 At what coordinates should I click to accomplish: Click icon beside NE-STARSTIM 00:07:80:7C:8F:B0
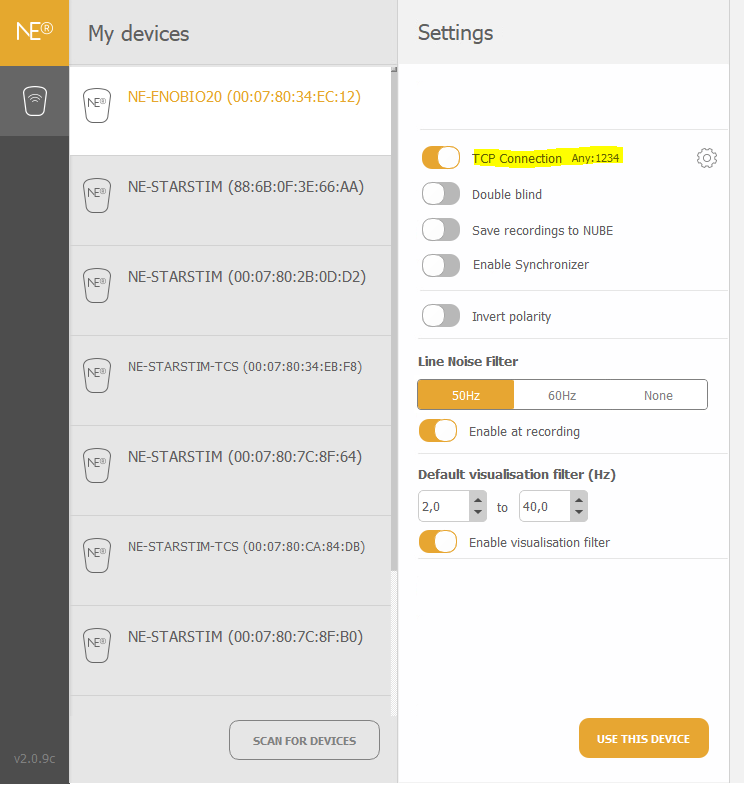[x=97, y=645]
